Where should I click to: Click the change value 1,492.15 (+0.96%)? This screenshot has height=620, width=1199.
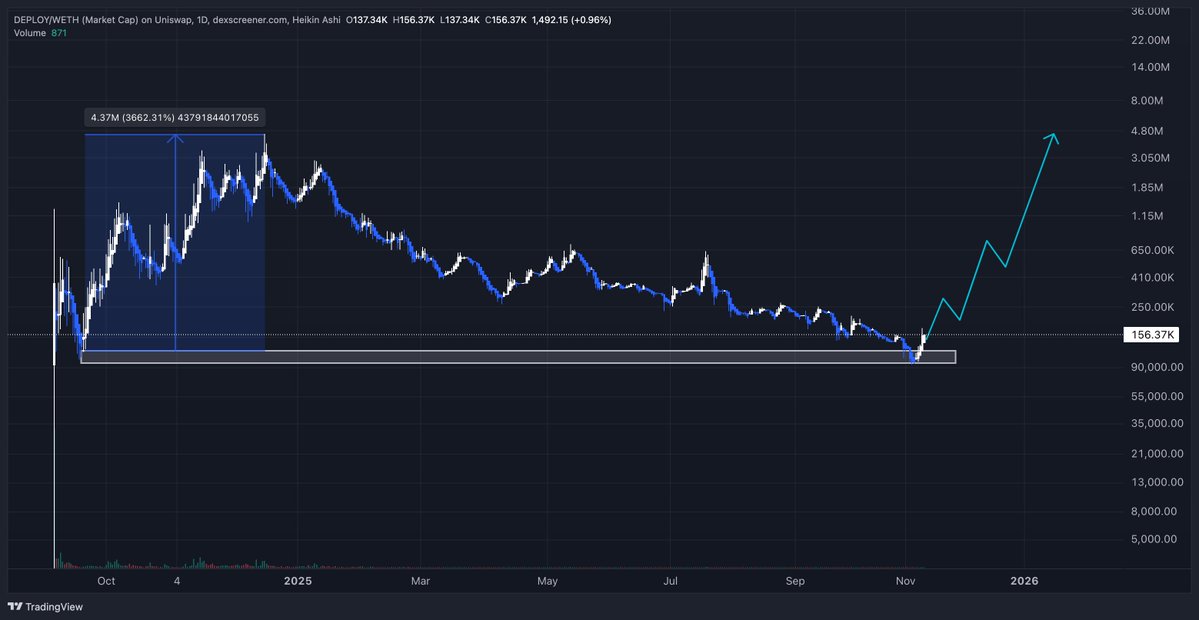click(x=571, y=20)
